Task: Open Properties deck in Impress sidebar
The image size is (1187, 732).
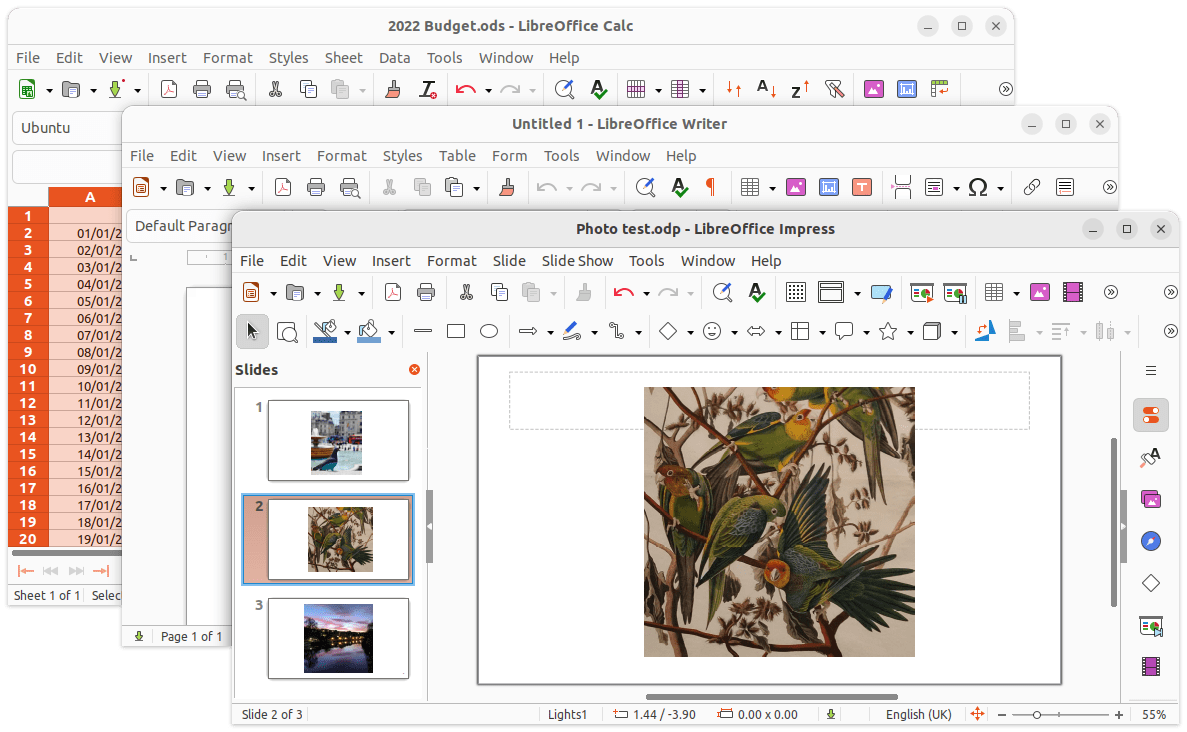Action: click(x=1151, y=415)
